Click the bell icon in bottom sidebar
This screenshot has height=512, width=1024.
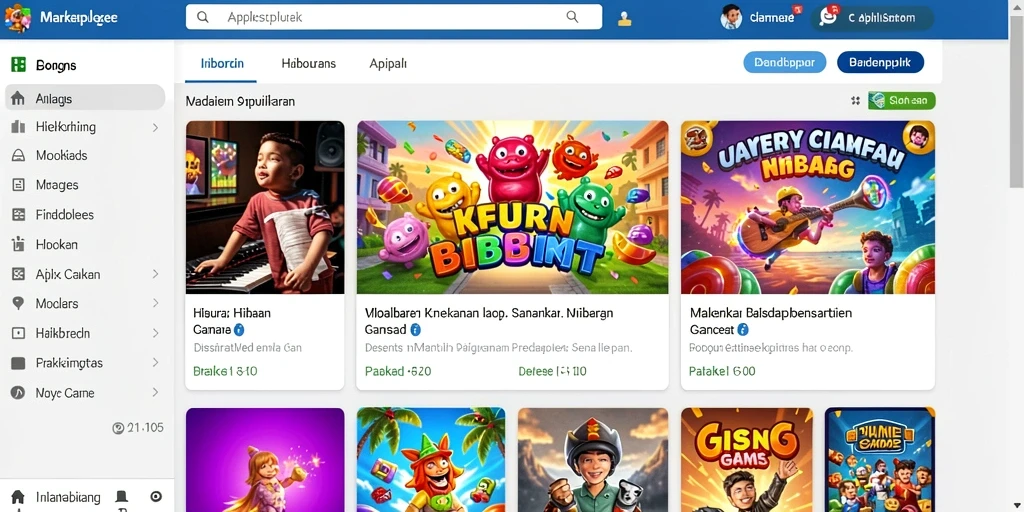click(121, 498)
